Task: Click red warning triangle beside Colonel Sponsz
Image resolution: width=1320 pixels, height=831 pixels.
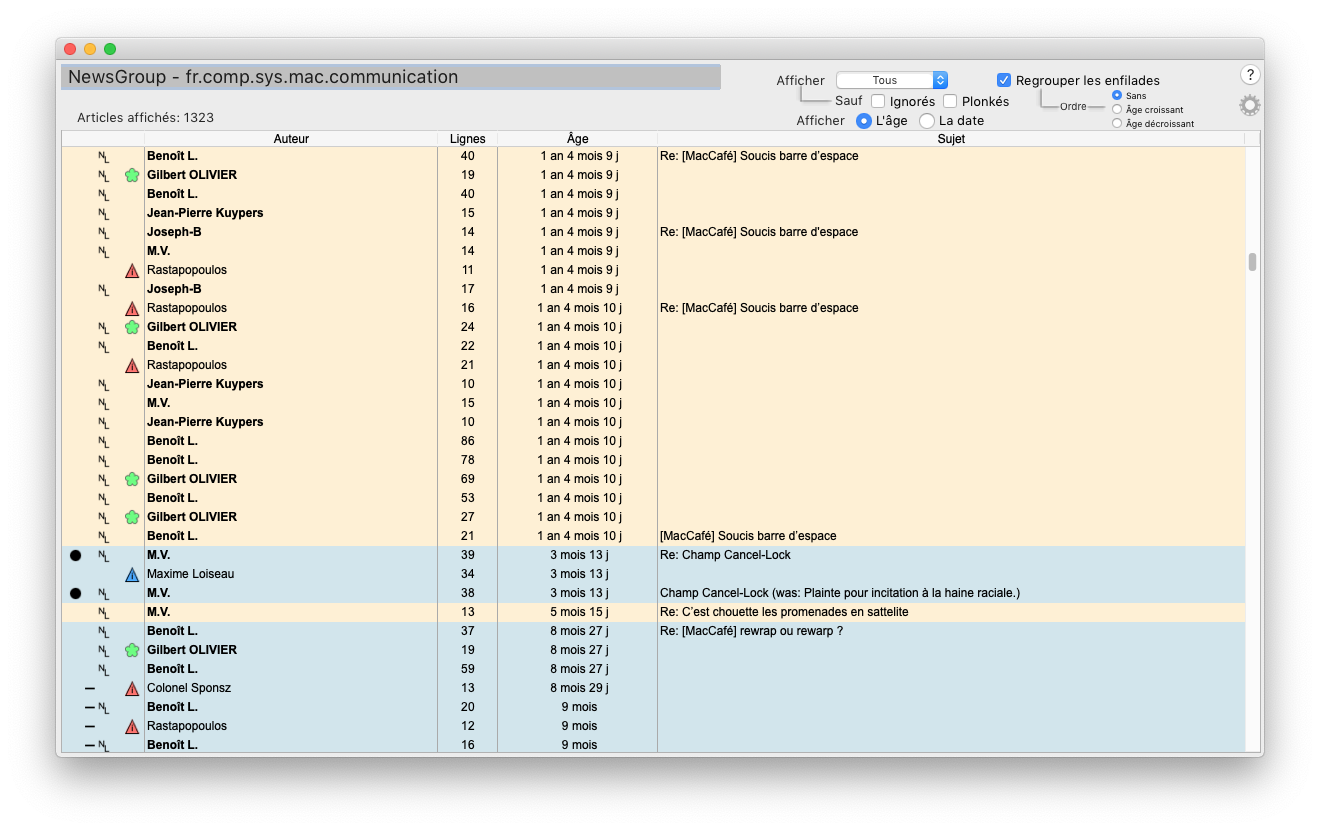Action: pos(132,688)
